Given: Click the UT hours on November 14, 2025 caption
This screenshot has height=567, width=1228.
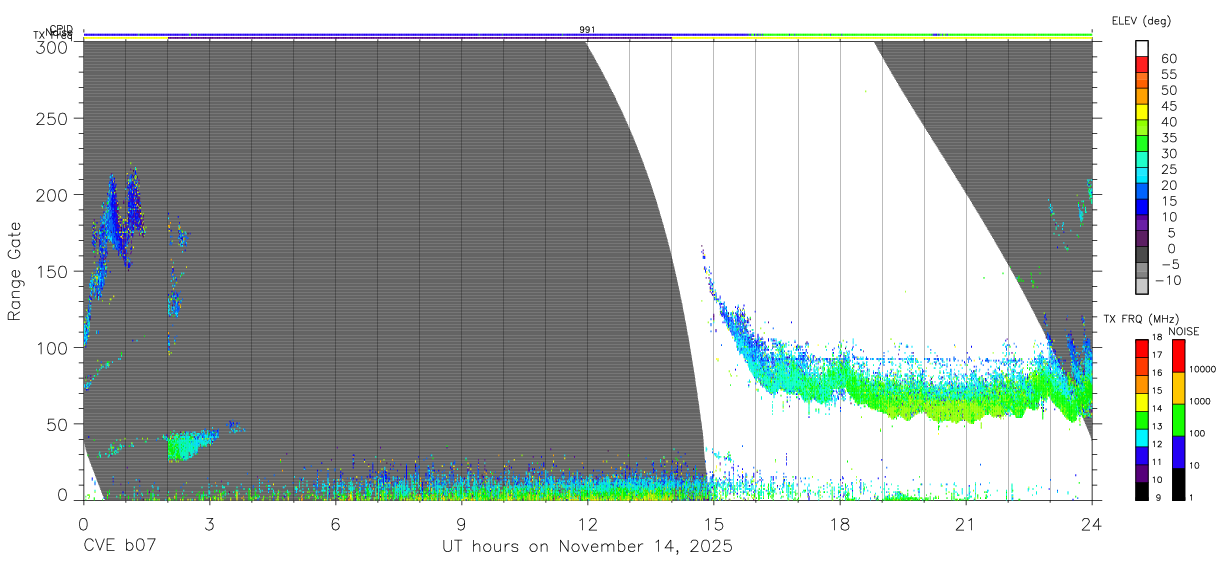Looking at the screenshot, I should click(x=587, y=546).
